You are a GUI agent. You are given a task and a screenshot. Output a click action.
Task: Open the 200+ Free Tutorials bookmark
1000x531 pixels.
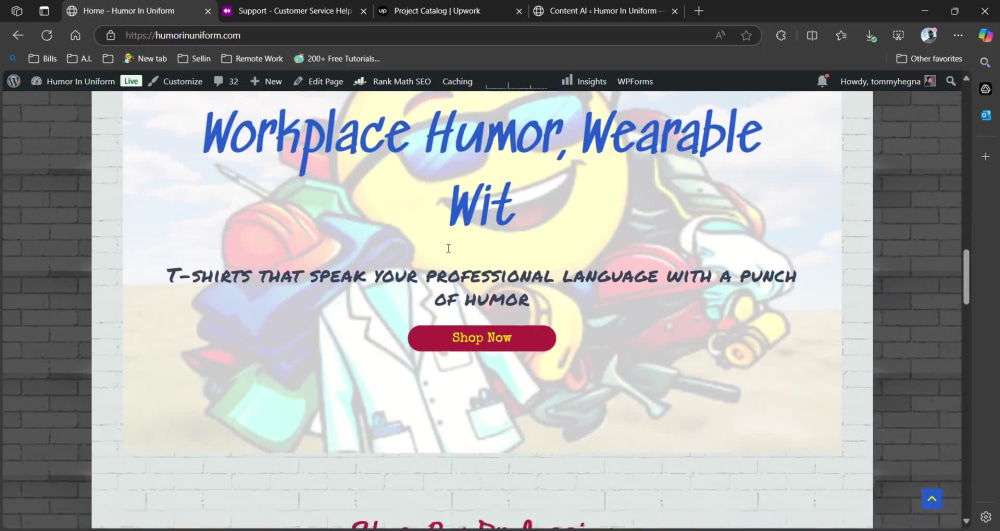coord(337,59)
